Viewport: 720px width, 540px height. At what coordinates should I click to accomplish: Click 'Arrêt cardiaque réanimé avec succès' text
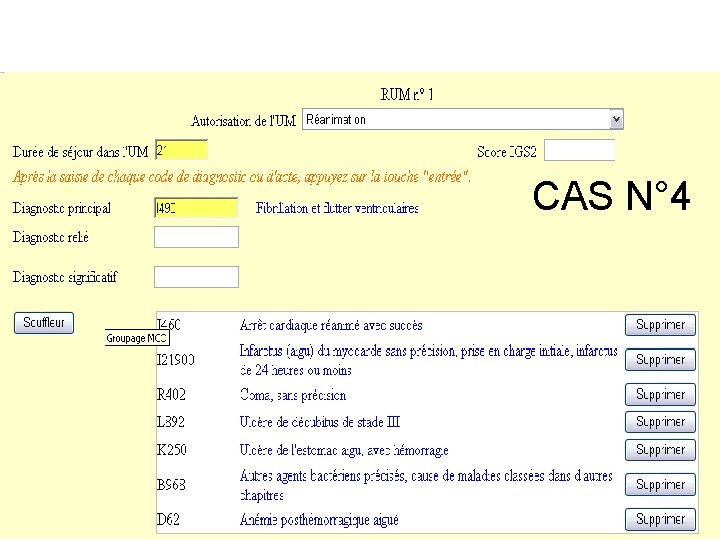tap(331, 325)
